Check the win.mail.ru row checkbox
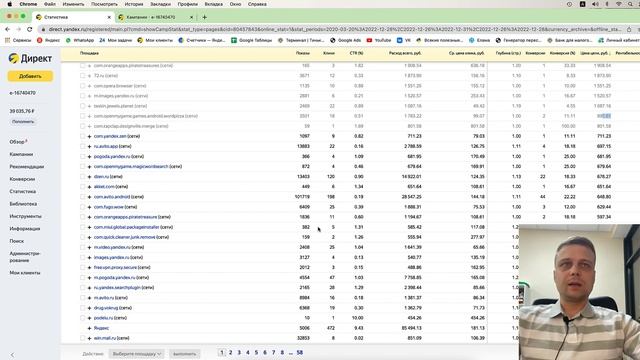The image size is (640, 360). click(x=82, y=338)
